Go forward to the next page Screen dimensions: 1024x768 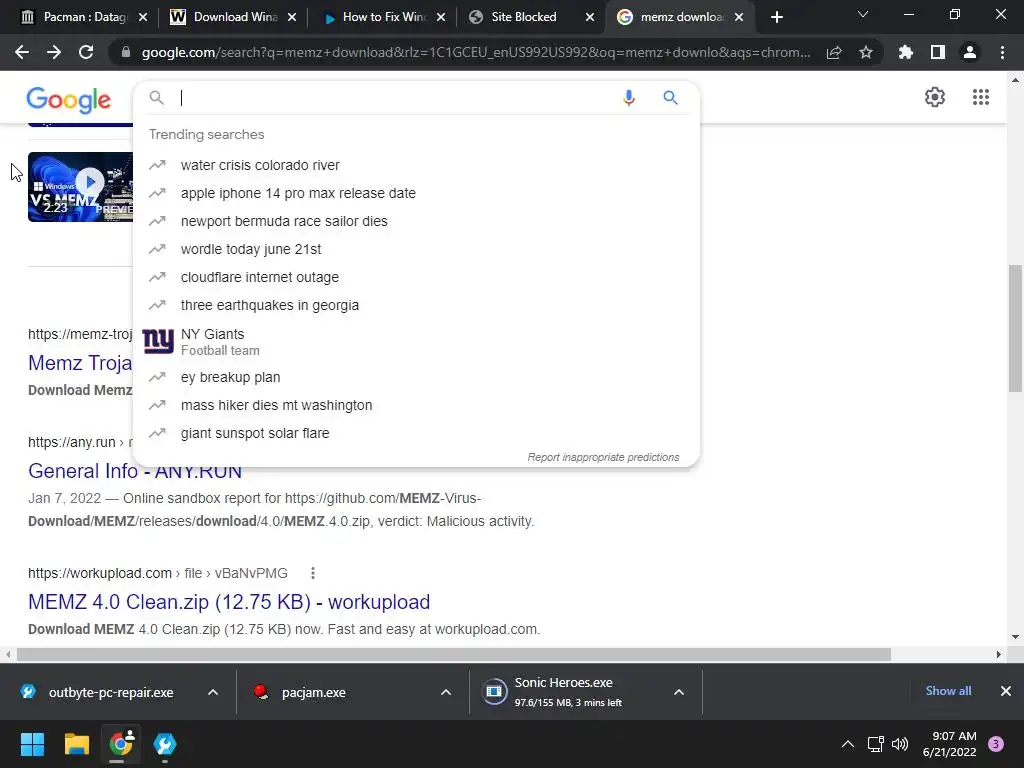54,52
